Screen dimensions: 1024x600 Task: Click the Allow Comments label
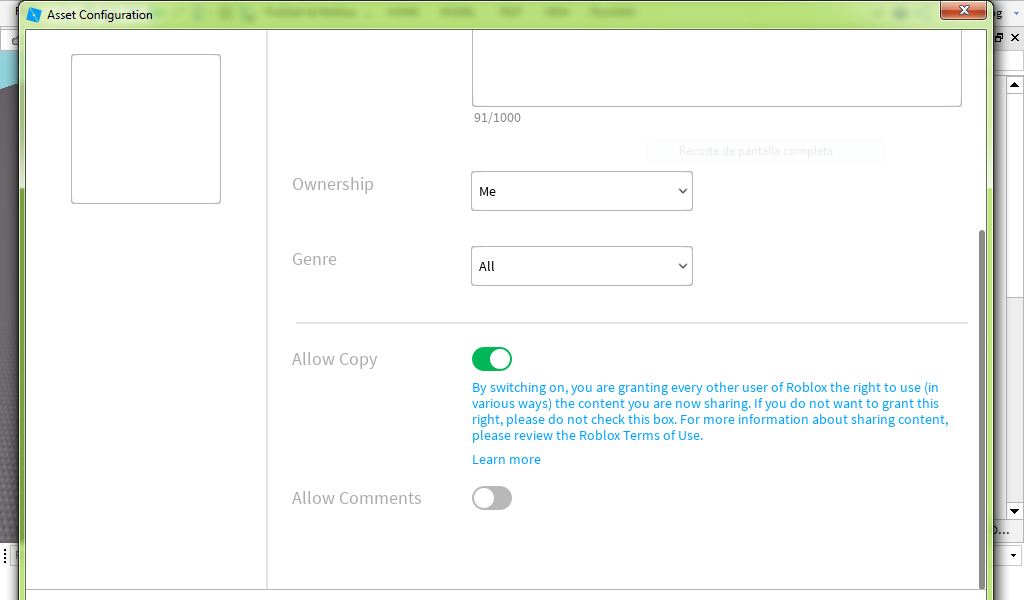click(x=357, y=498)
